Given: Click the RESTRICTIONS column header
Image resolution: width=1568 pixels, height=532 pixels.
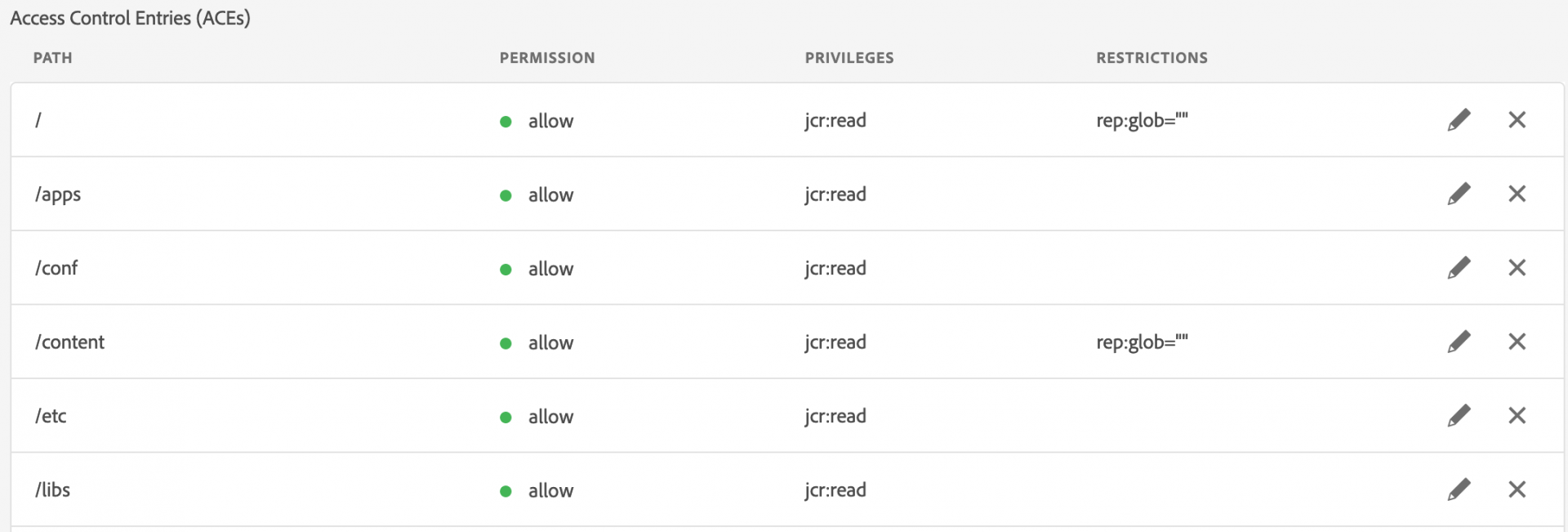Looking at the screenshot, I should (1151, 58).
